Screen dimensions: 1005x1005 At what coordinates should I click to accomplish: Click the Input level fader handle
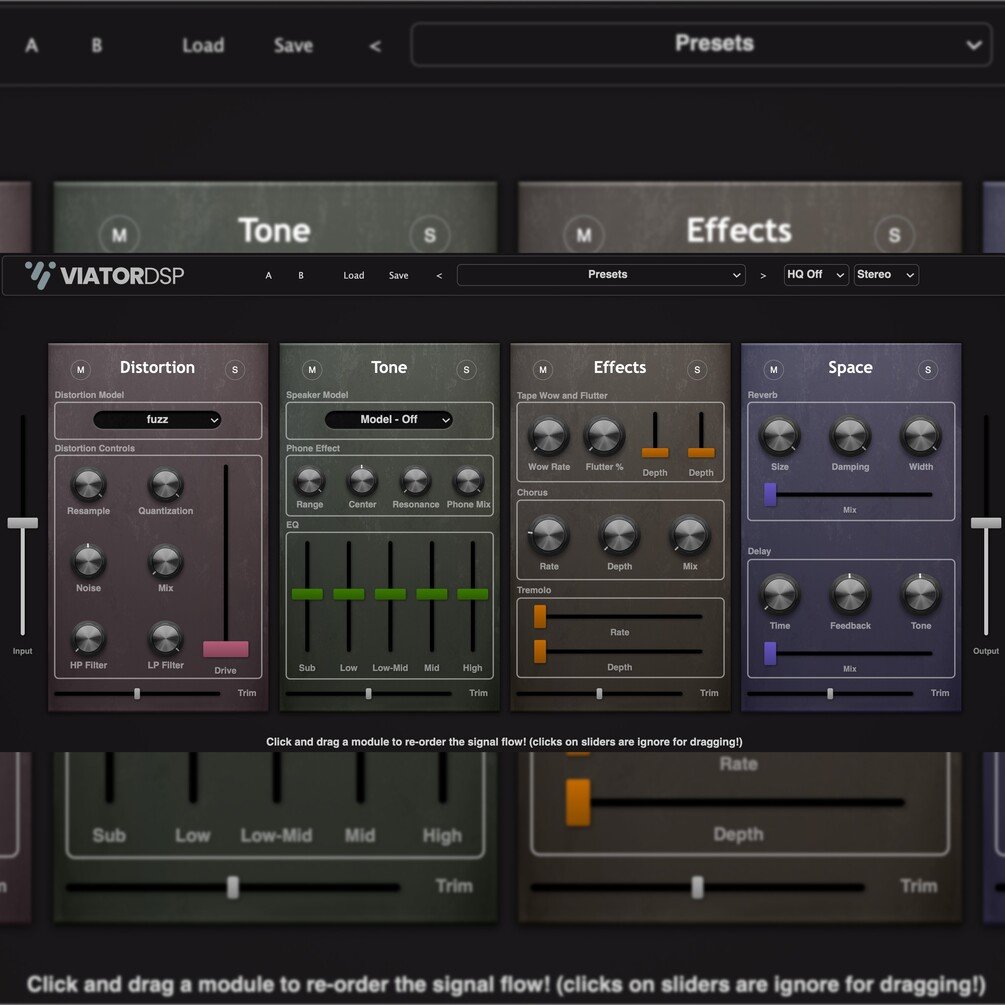point(22,524)
